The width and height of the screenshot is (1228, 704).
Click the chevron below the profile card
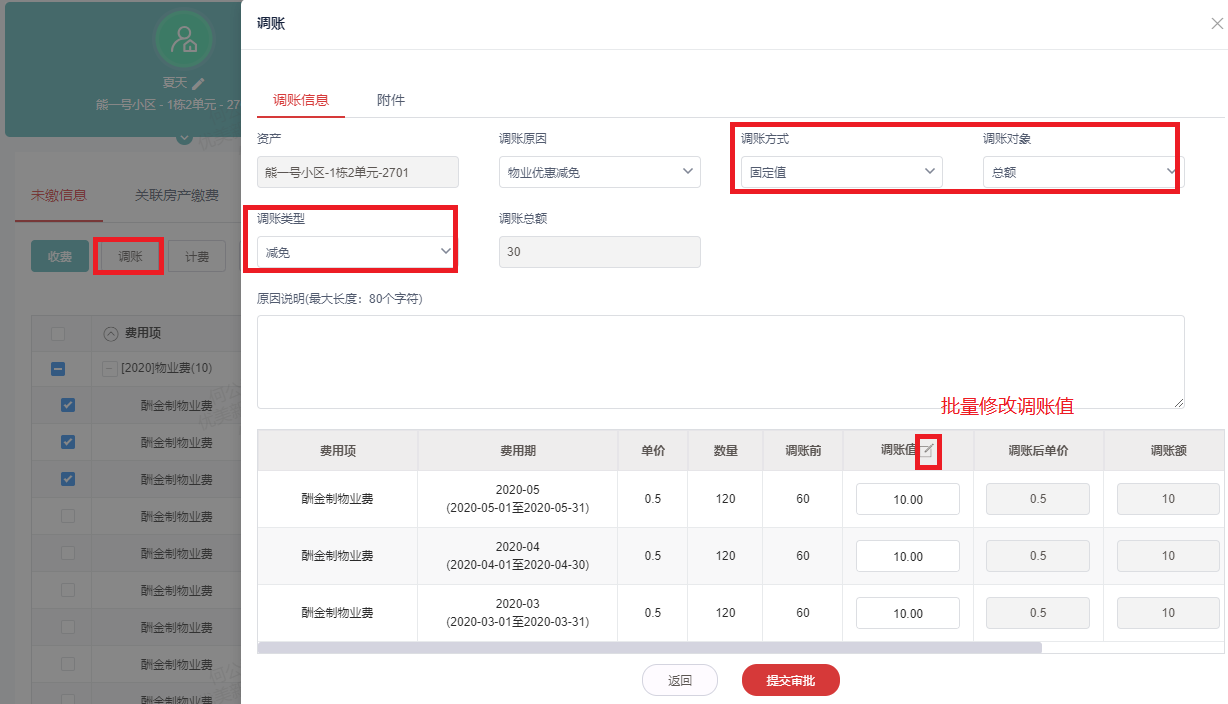click(x=184, y=139)
